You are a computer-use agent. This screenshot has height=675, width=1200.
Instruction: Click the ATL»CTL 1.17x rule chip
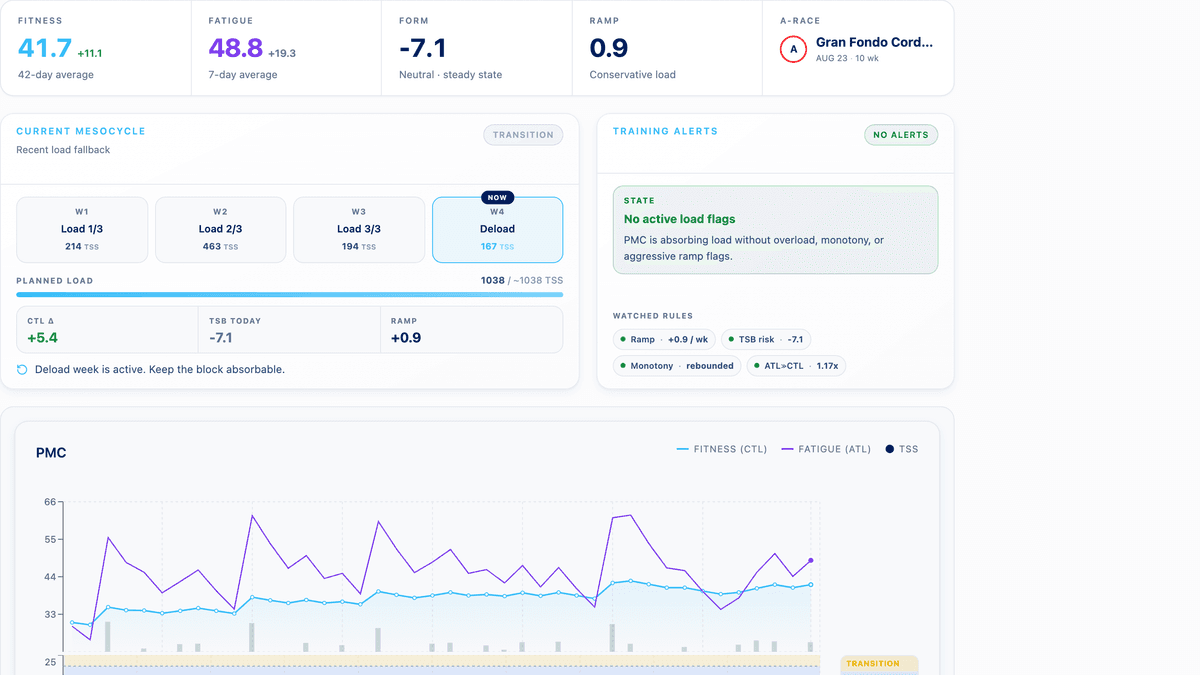point(796,366)
